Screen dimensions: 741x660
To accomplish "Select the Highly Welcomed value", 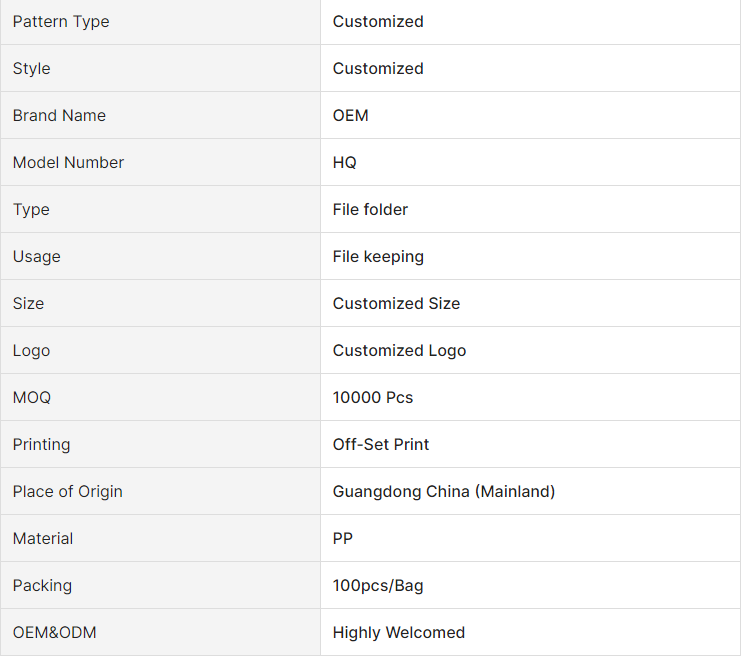I will (x=399, y=633).
